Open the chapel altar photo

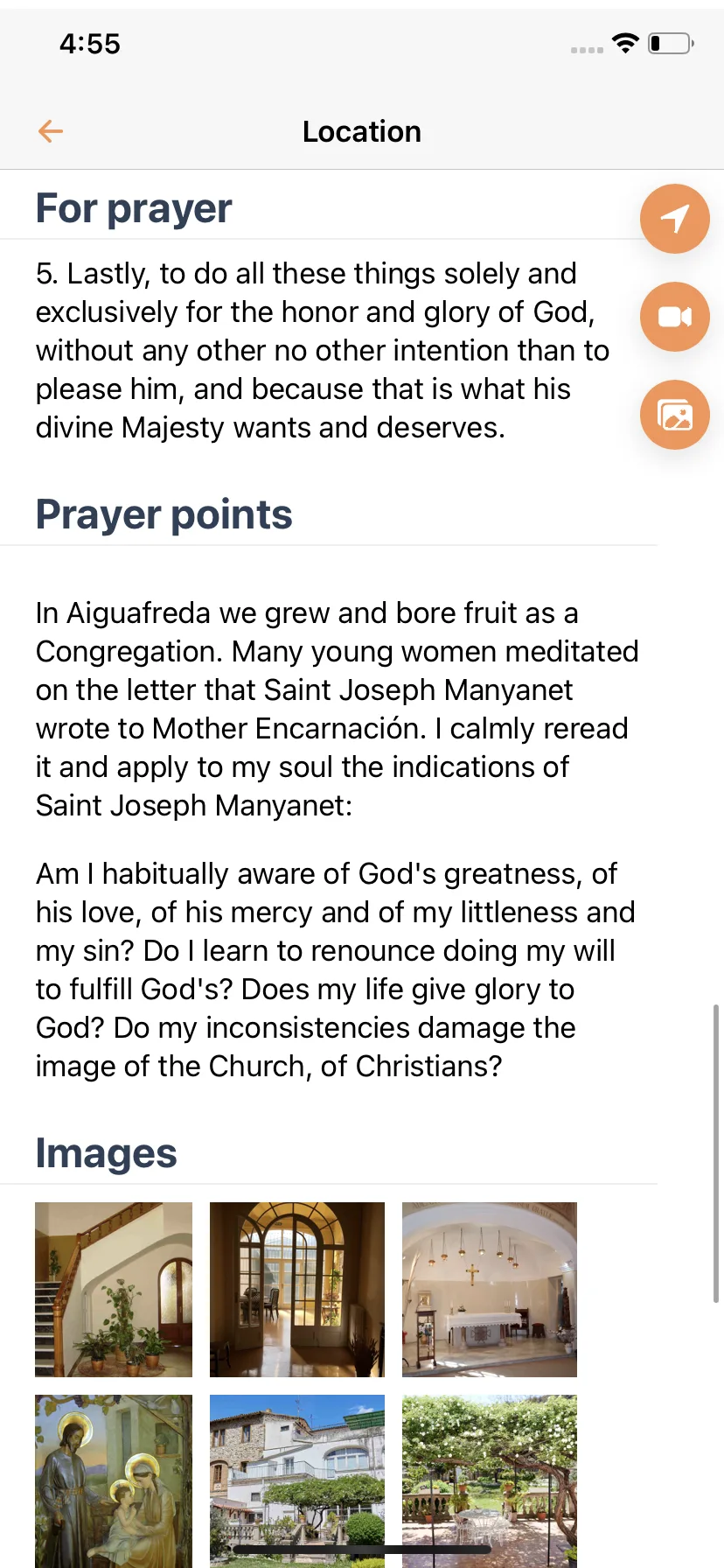click(490, 1290)
